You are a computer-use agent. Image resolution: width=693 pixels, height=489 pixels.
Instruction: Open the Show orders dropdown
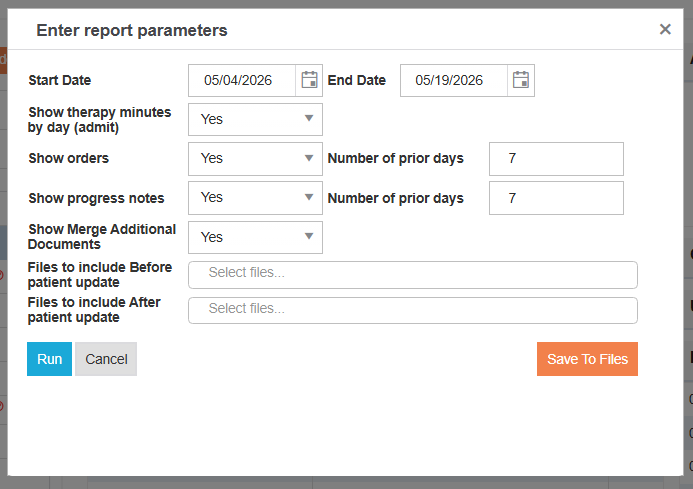point(255,159)
